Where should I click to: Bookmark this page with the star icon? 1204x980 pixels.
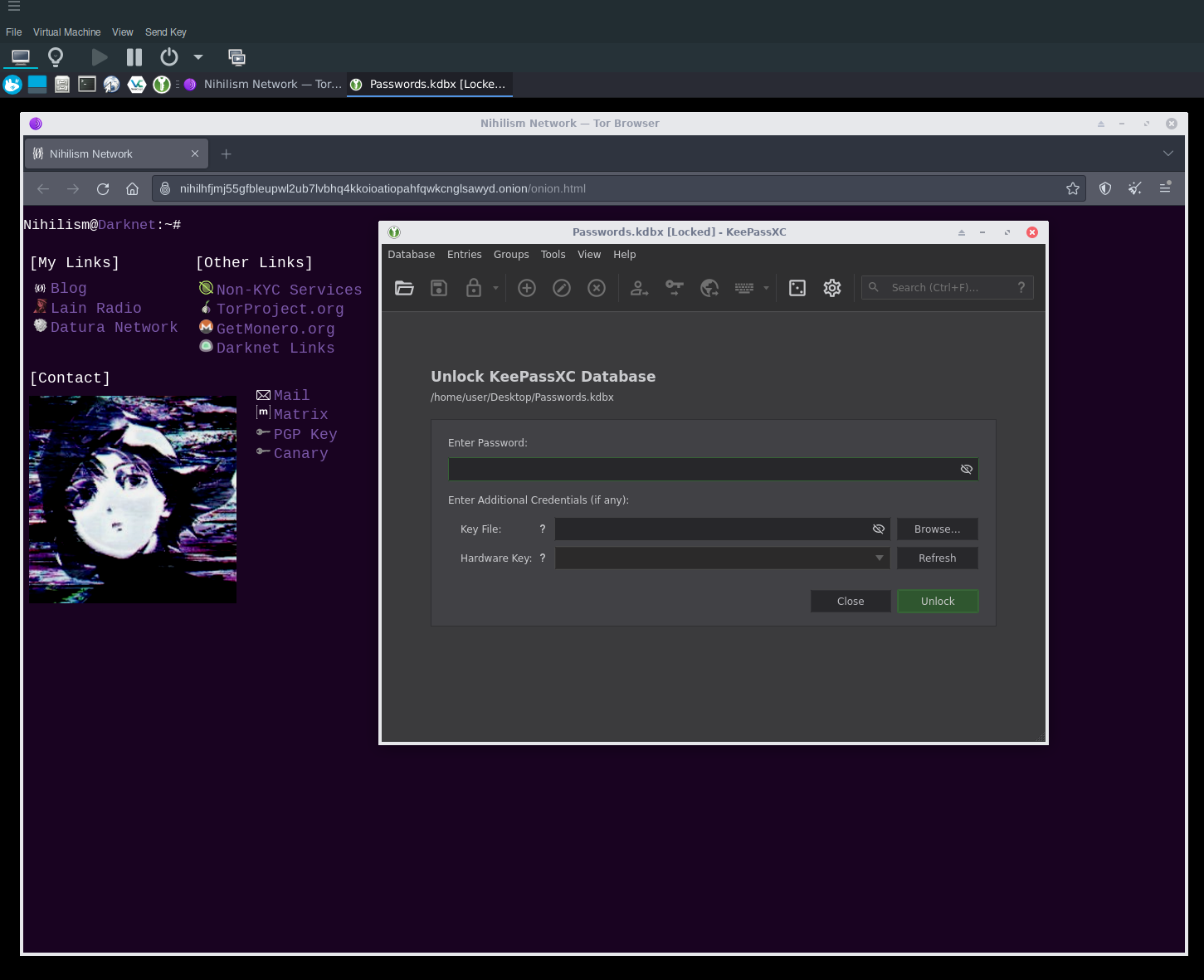tap(1073, 188)
